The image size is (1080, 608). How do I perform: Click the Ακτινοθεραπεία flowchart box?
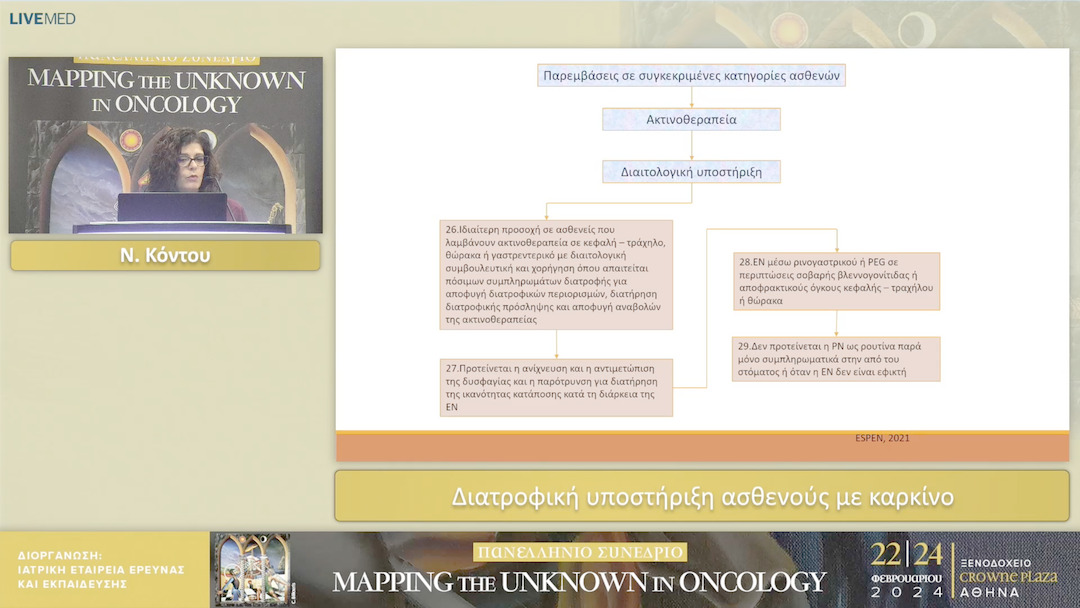[691, 119]
